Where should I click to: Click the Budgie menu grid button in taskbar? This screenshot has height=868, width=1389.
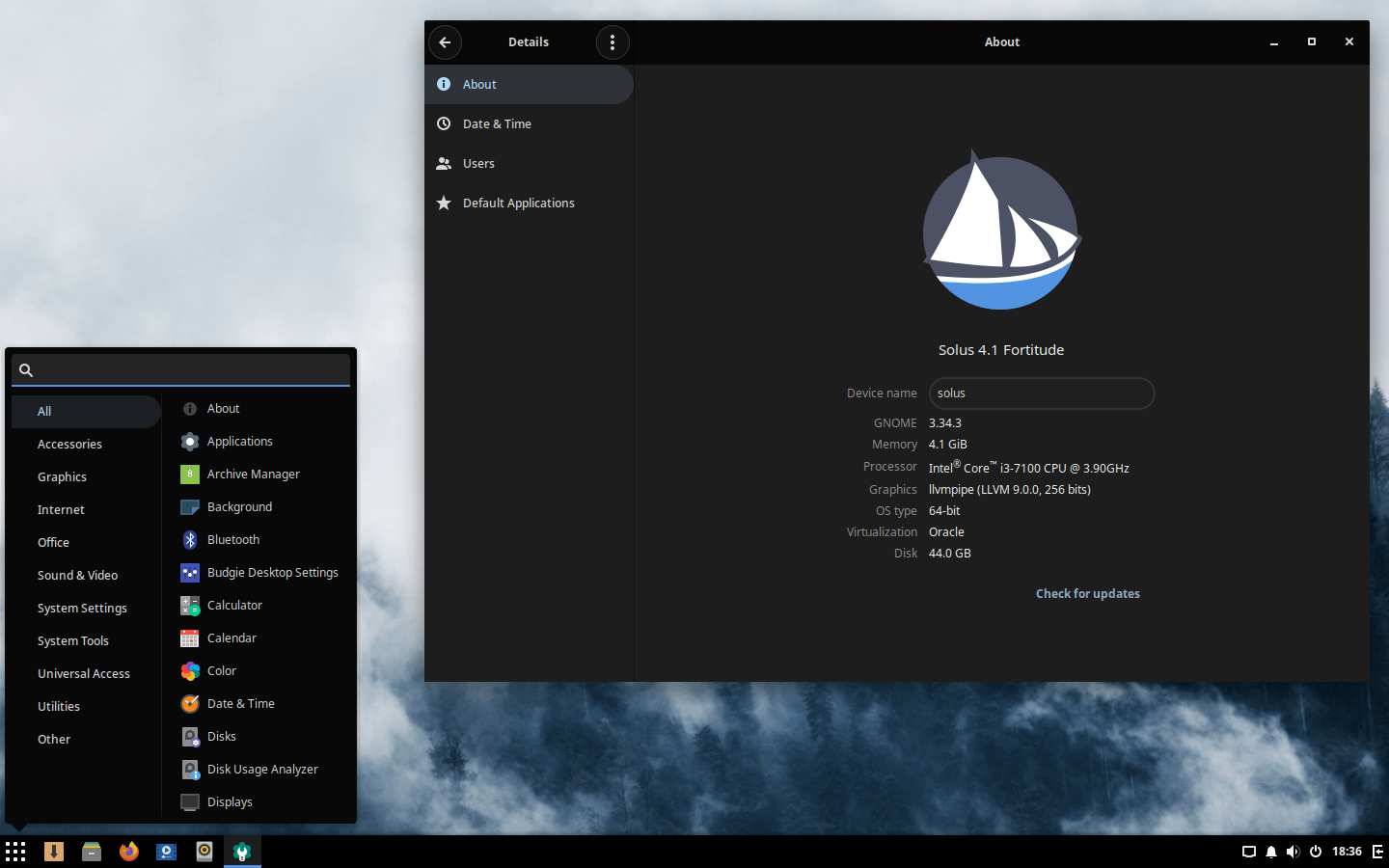click(15, 852)
